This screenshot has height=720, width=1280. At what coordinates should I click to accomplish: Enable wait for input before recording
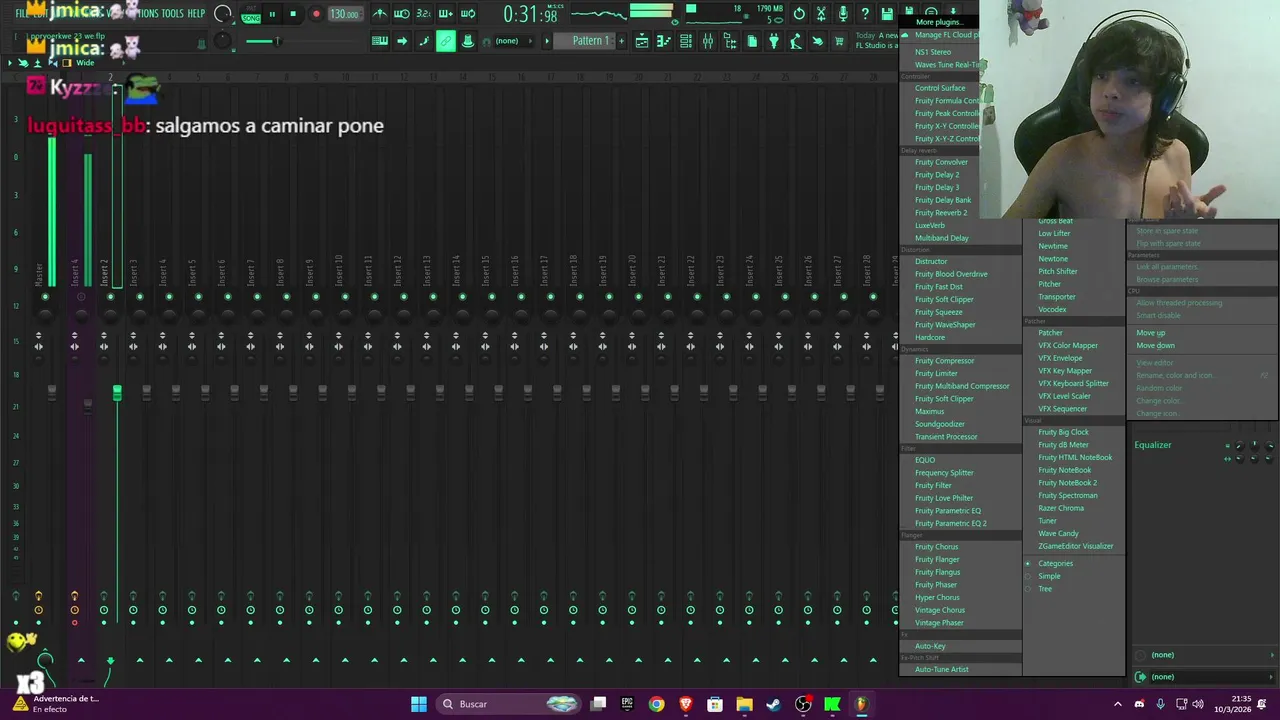402,14
